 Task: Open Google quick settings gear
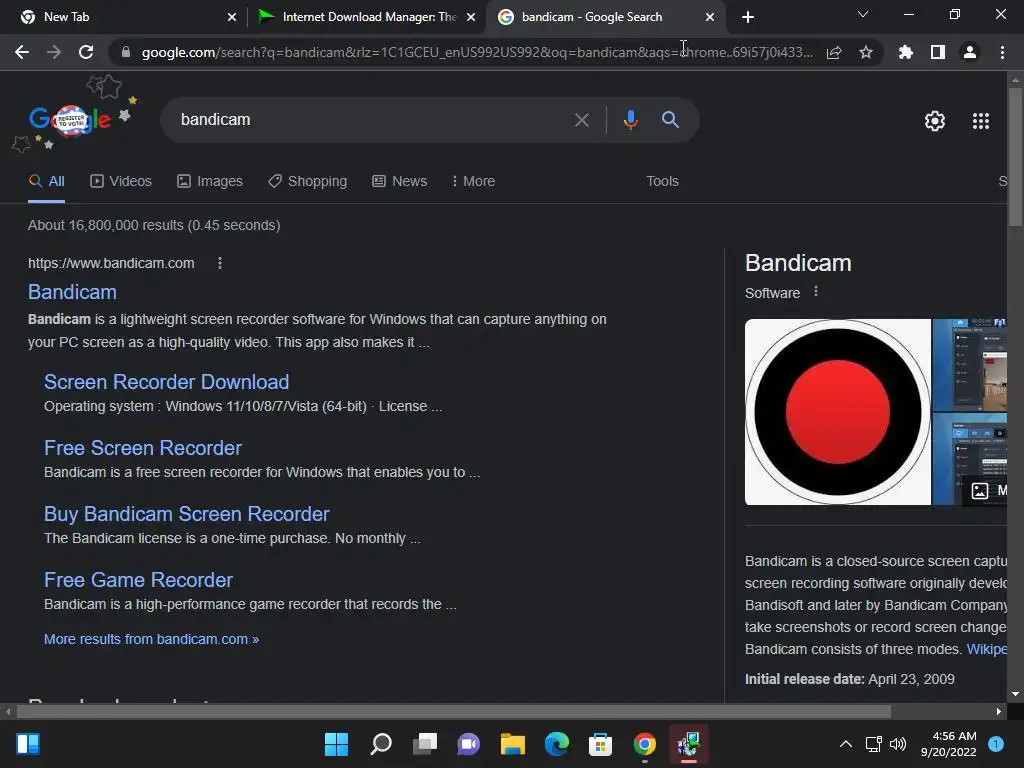(935, 121)
